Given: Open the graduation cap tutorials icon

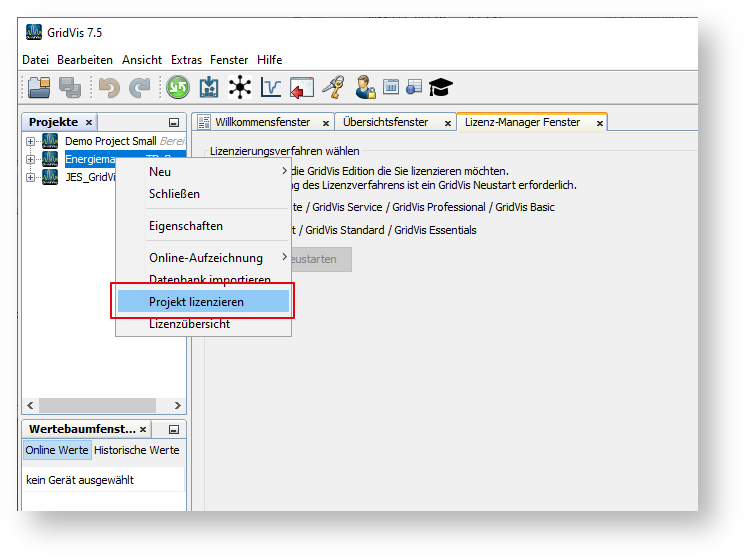Looking at the screenshot, I should 440,88.
